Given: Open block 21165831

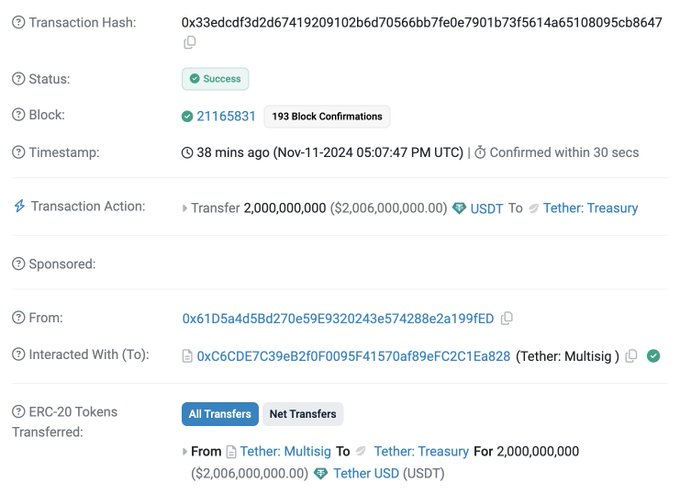Looking at the screenshot, I should coord(226,116).
